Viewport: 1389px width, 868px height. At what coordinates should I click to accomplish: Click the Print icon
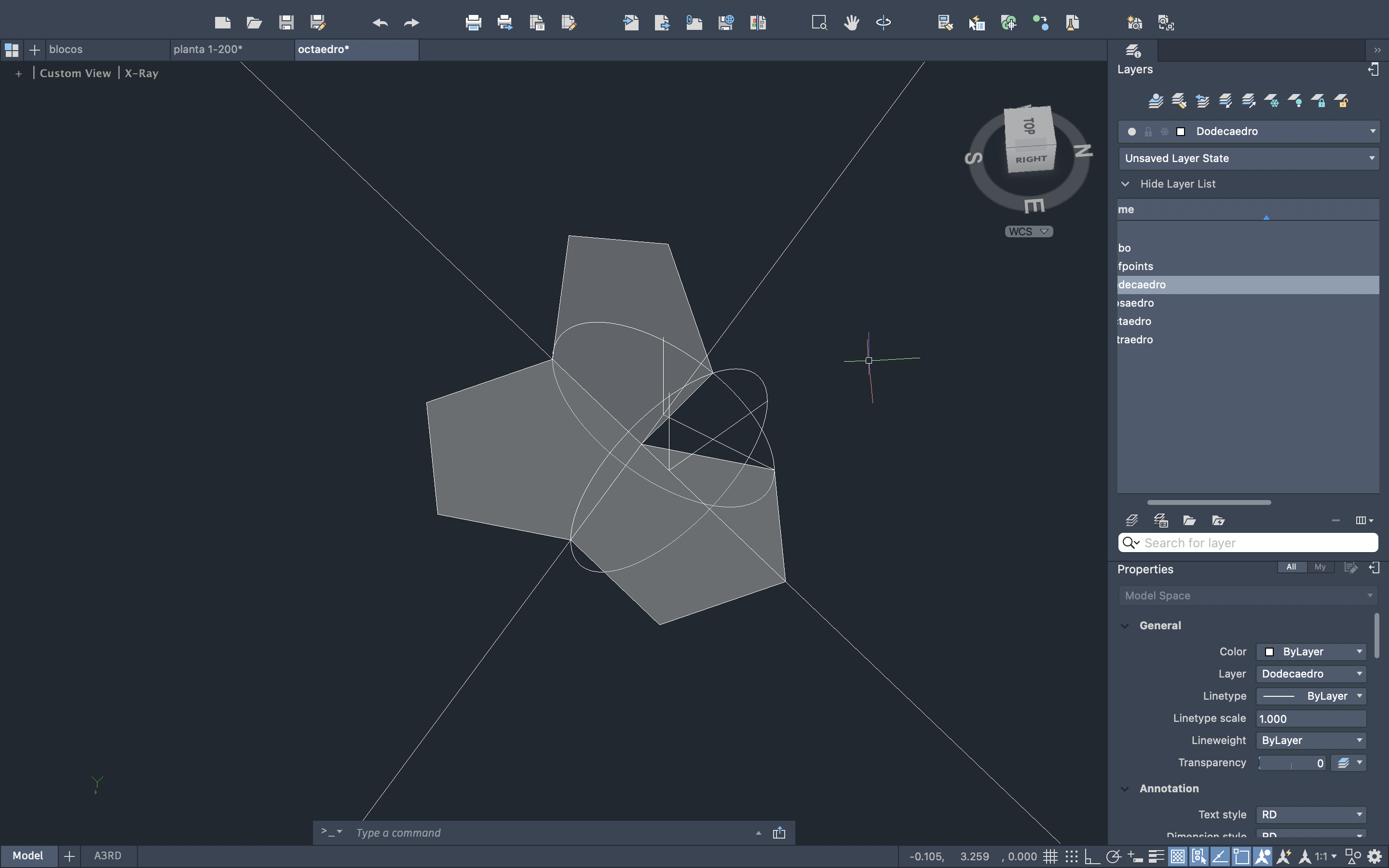pos(473,23)
